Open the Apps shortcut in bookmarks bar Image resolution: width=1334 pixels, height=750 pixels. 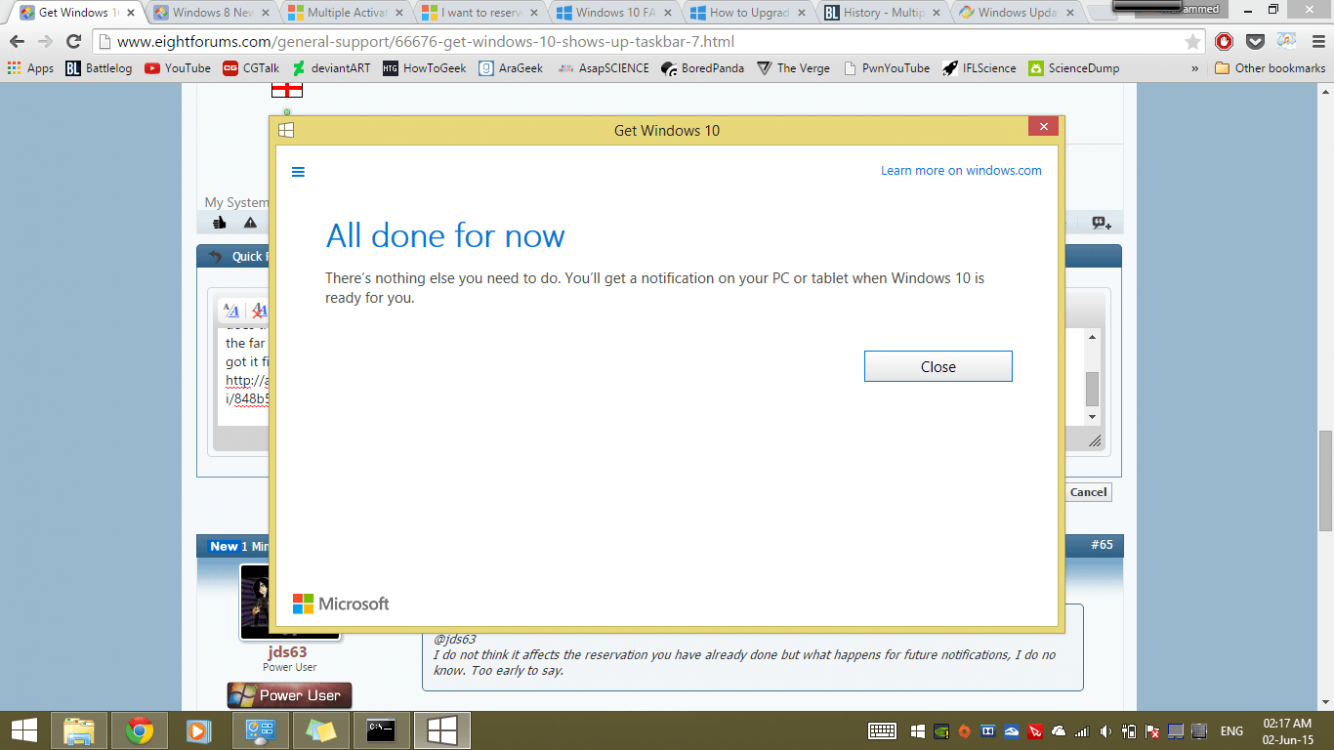click(x=31, y=68)
